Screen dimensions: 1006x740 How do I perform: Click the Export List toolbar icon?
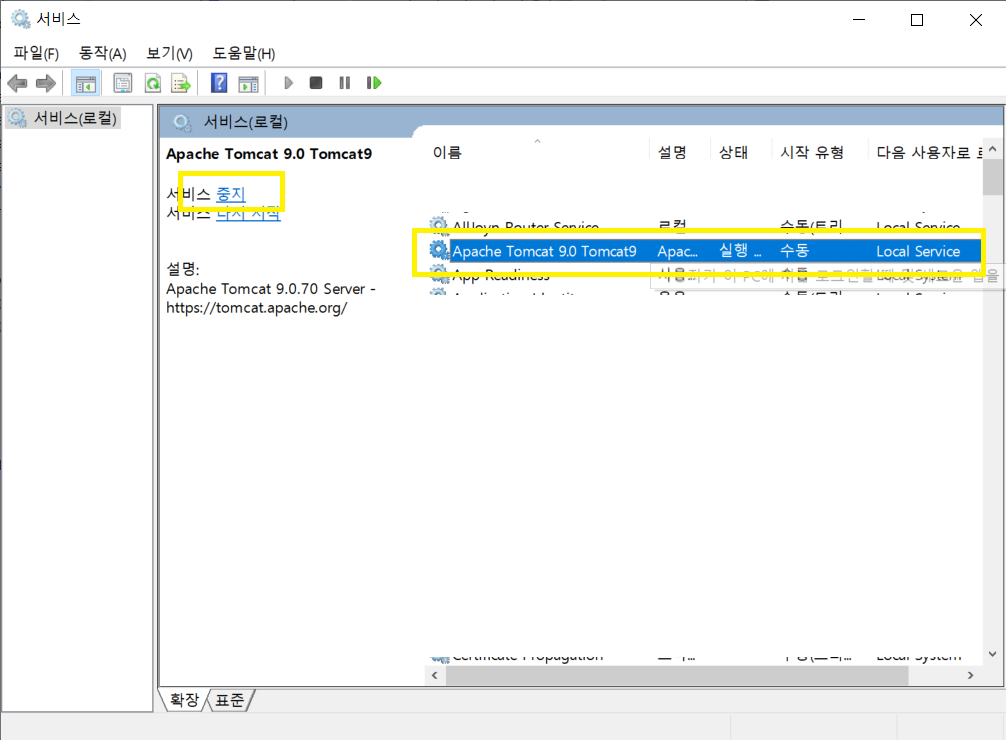coord(181,83)
